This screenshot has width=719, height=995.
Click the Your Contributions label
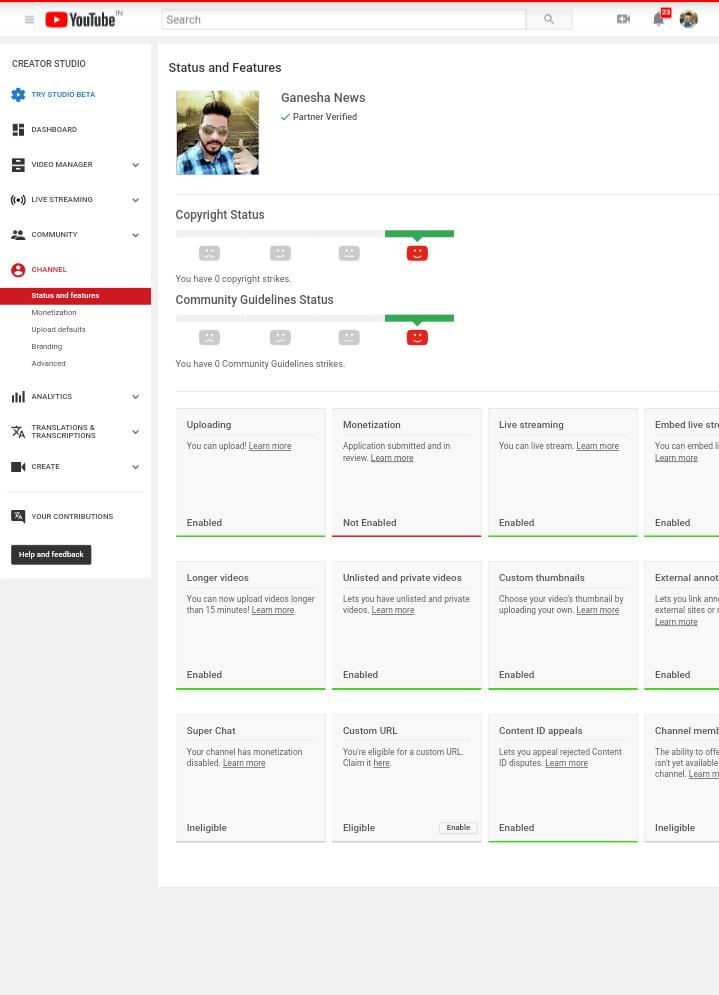coord(72,517)
